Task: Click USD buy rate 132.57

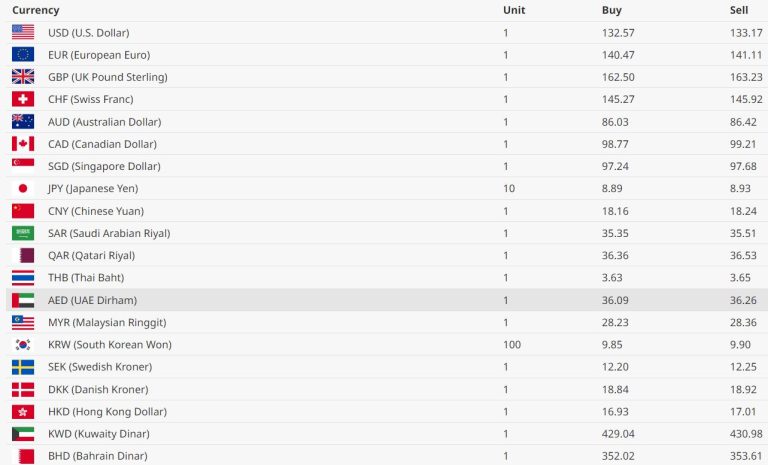Action: (x=618, y=33)
